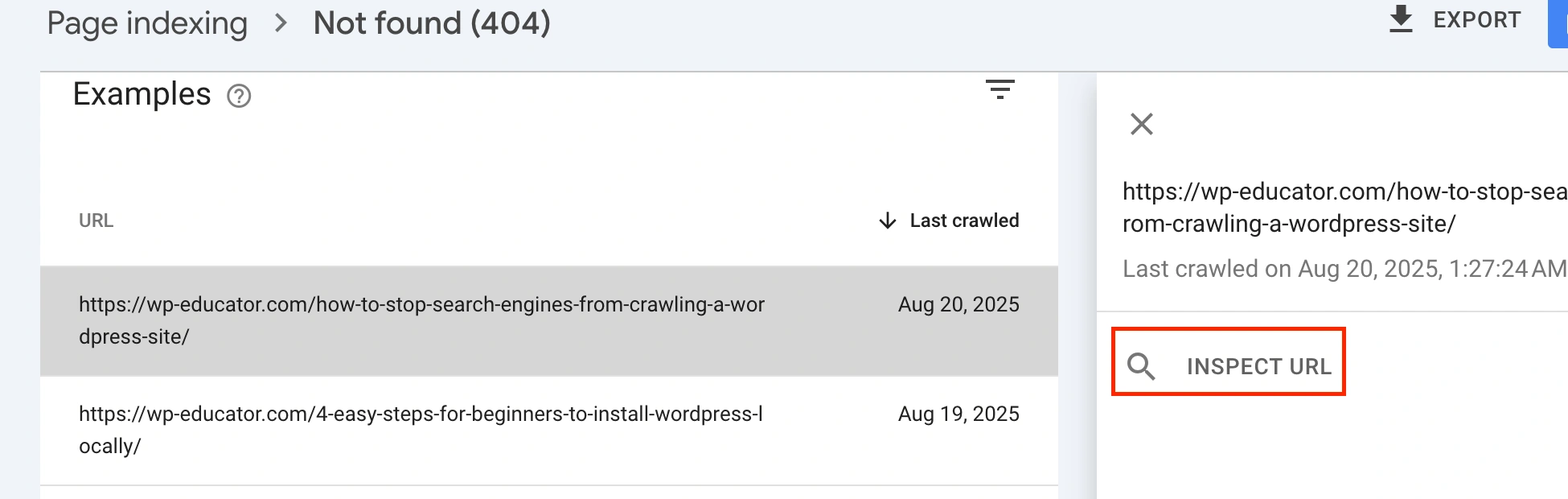Click the Not found (404) heading
1568x499 pixels.
click(x=432, y=23)
